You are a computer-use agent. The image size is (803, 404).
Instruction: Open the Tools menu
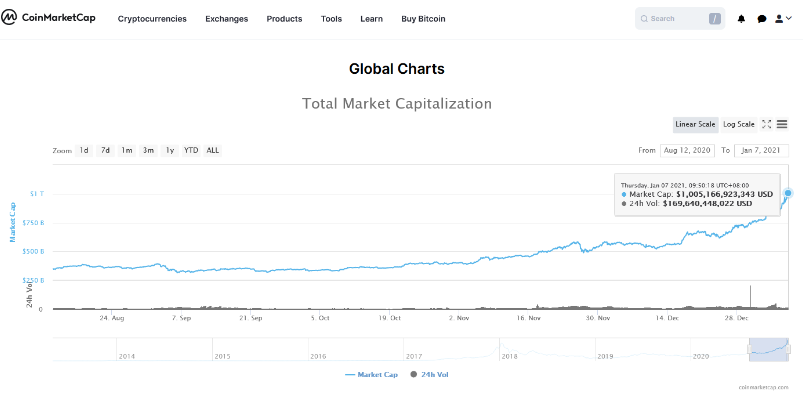pos(331,19)
